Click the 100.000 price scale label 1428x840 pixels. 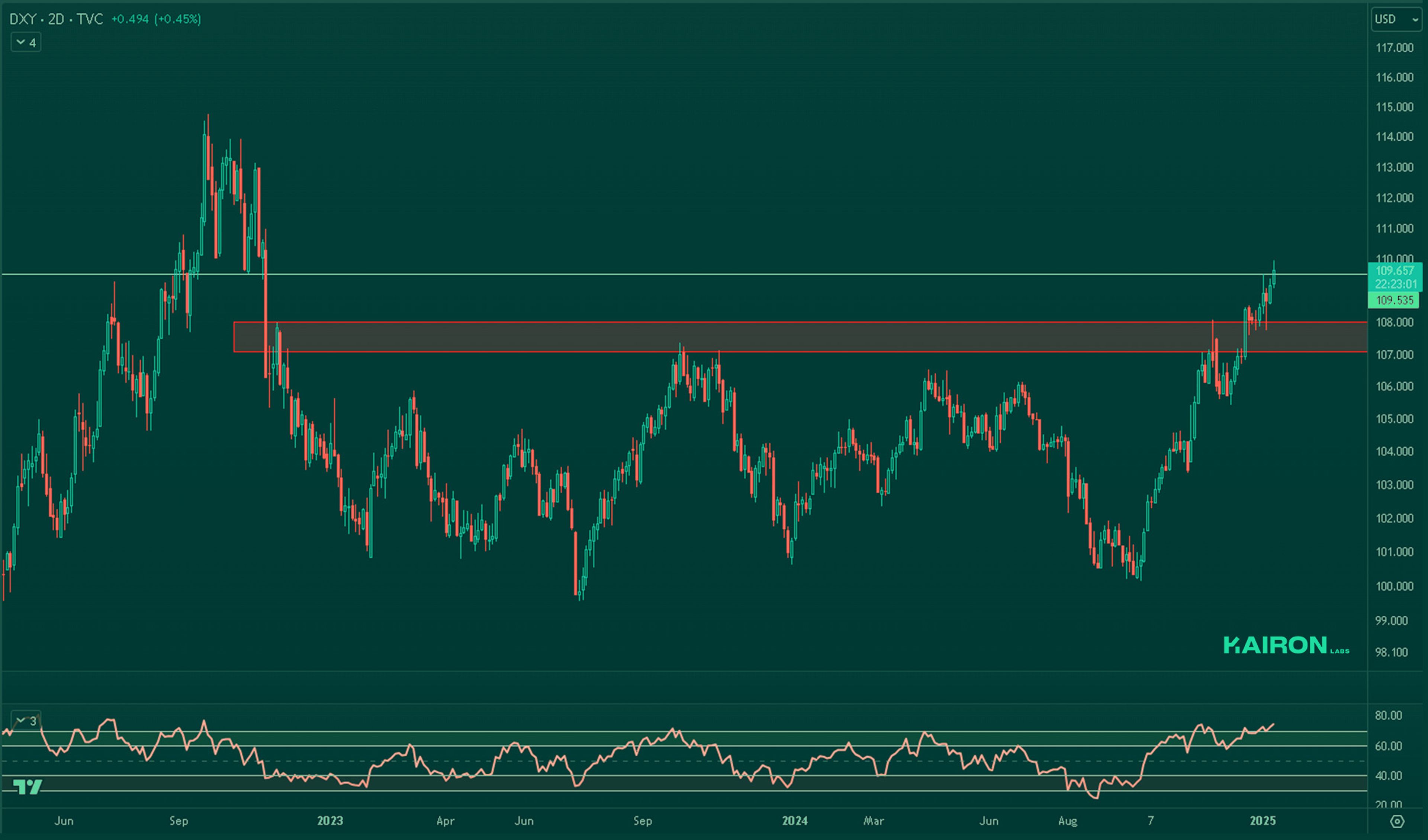click(x=1395, y=586)
